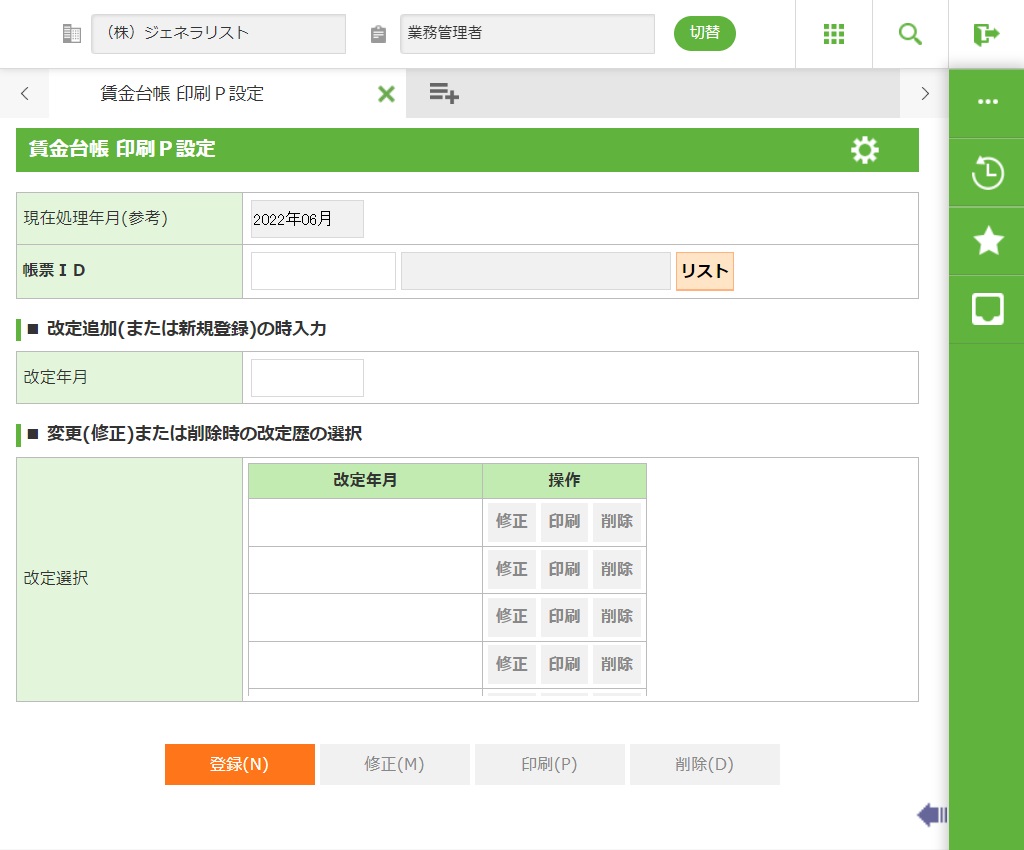Open the apps grid menu icon
Viewport: 1024px width, 850px height.
tap(834, 34)
